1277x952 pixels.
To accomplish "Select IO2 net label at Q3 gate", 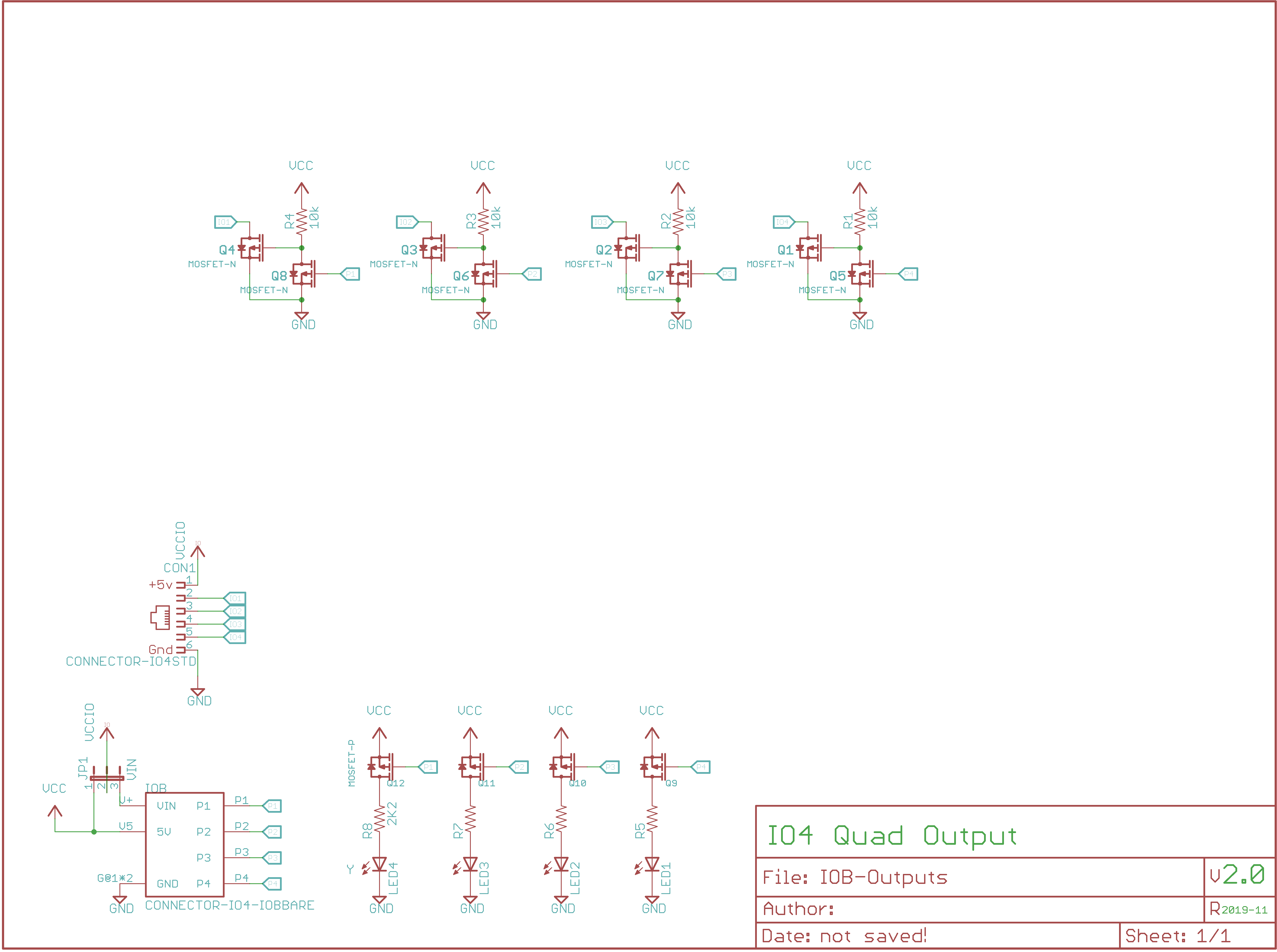I will point(408,222).
